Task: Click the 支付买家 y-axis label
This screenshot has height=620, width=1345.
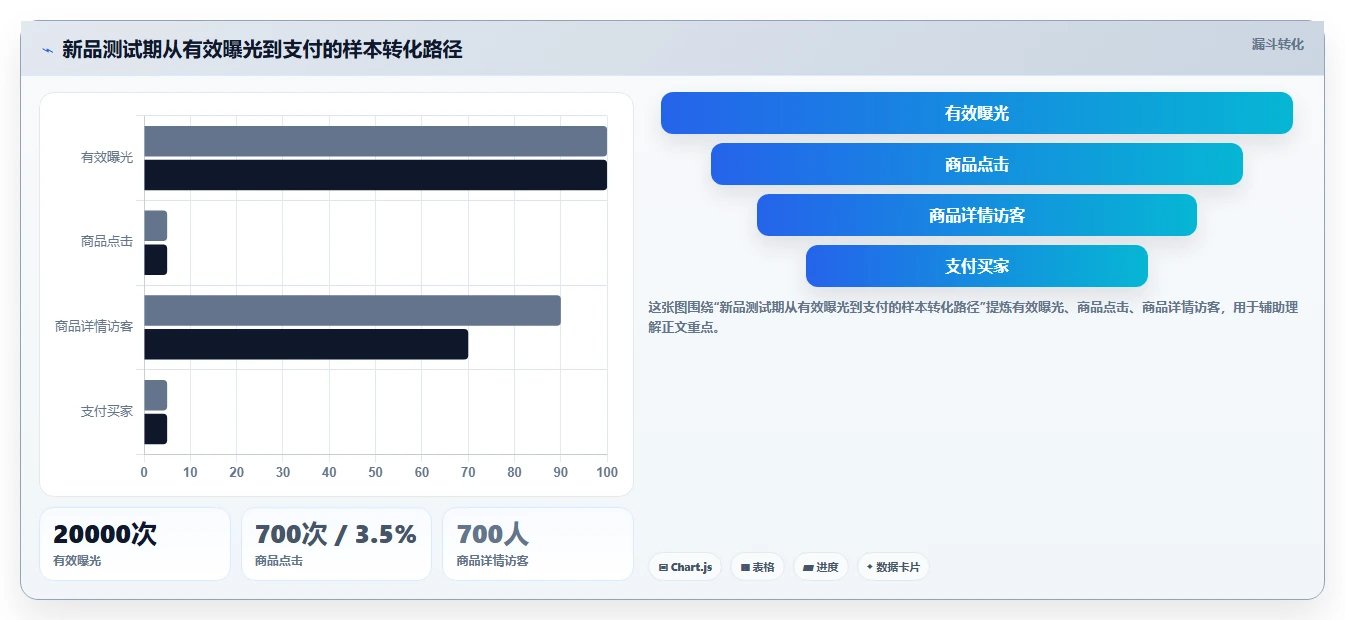Action: click(107, 412)
